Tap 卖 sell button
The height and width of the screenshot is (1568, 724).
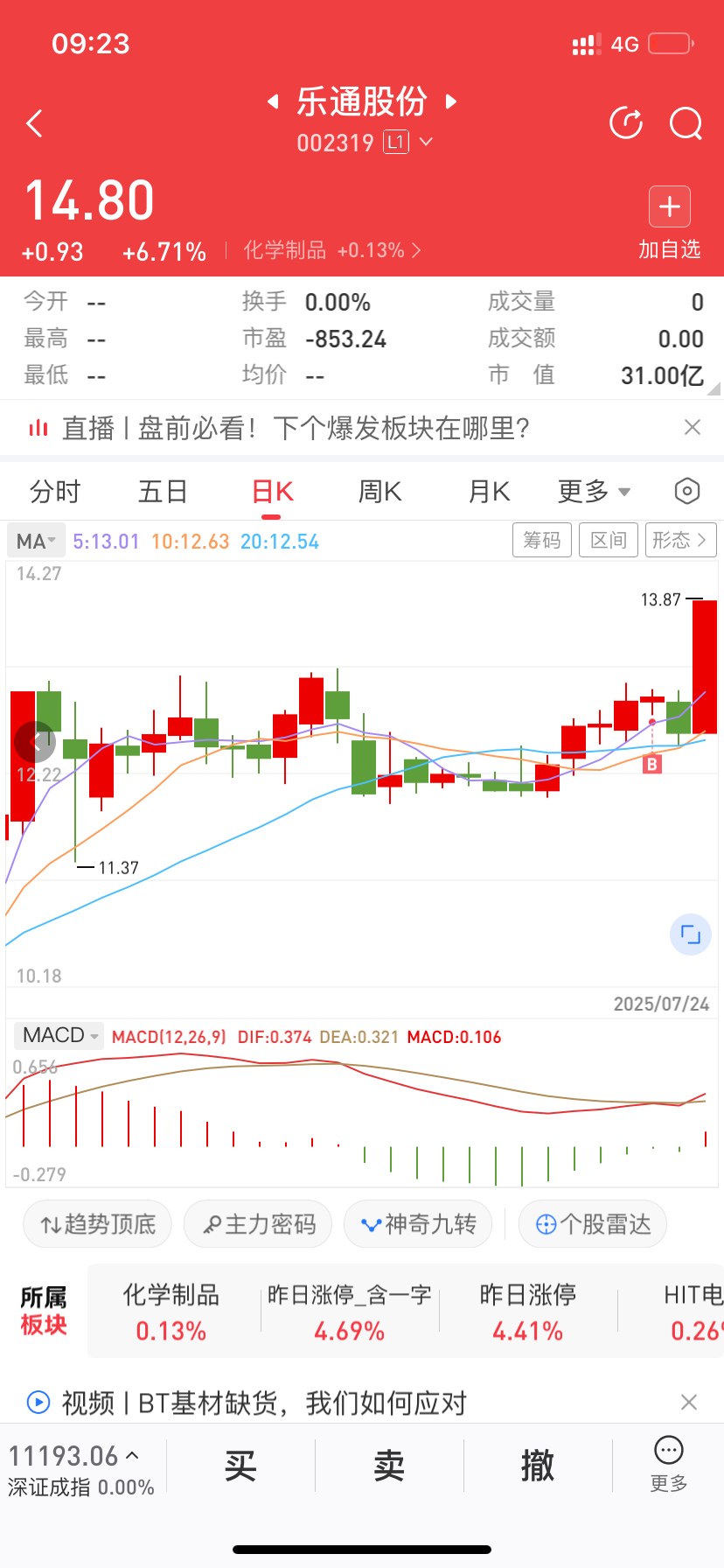(x=389, y=1465)
